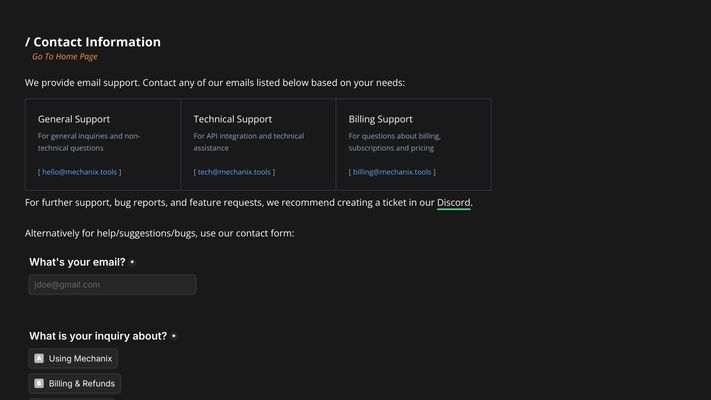Choose the Billing & Refunds inquiry option
The height and width of the screenshot is (400, 711).
pyautogui.click(x=74, y=383)
